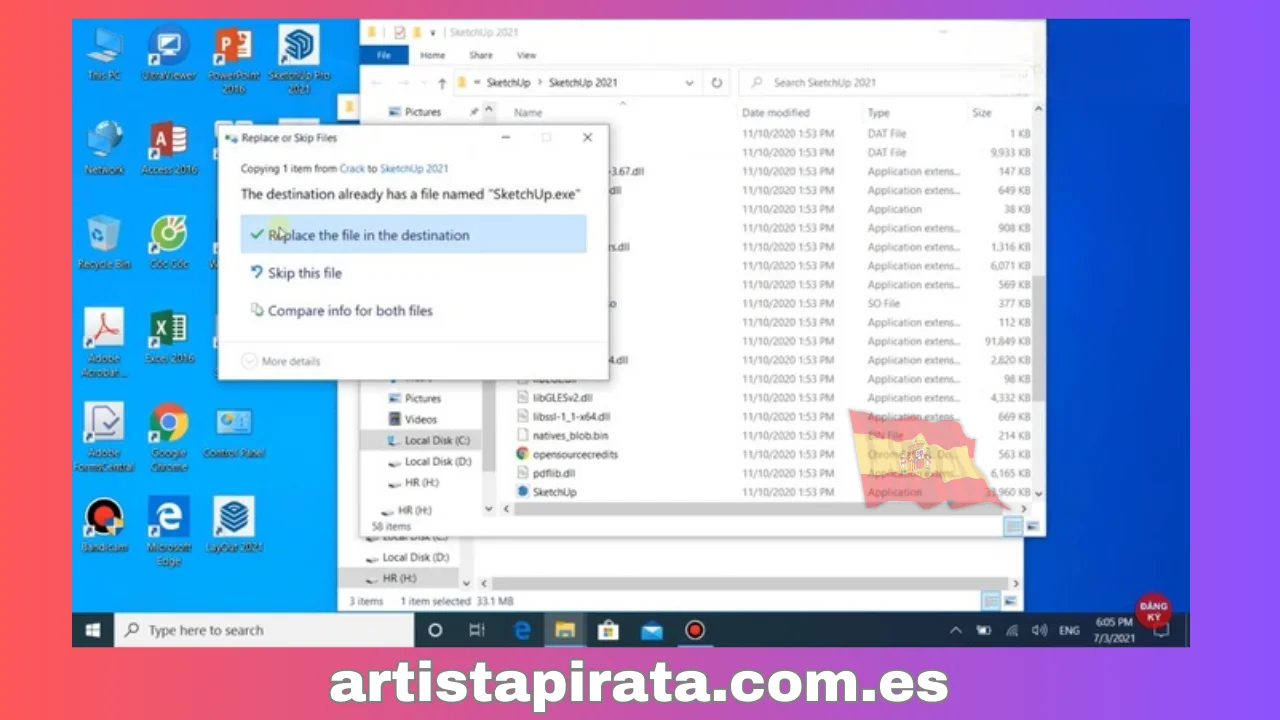
Task: Choose Compare info for both files
Action: [341, 311]
